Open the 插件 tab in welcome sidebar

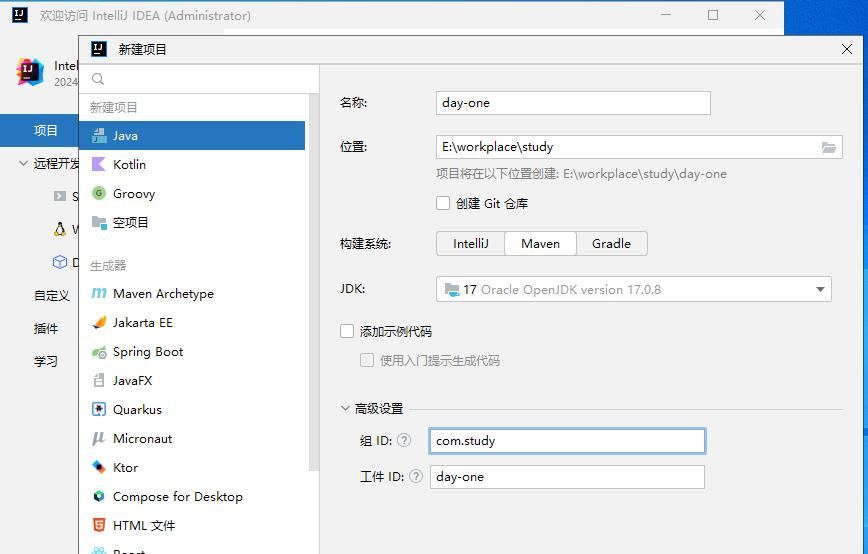46,328
